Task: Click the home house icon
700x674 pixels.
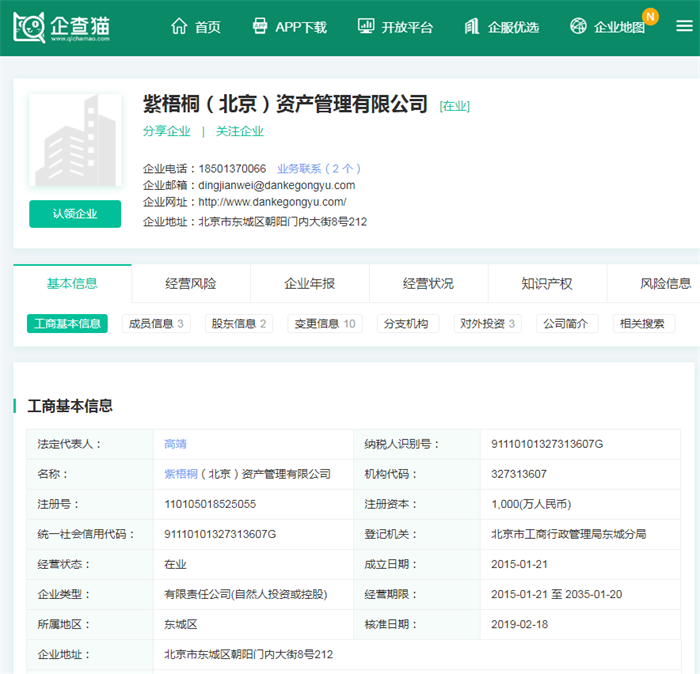Action: click(179, 26)
